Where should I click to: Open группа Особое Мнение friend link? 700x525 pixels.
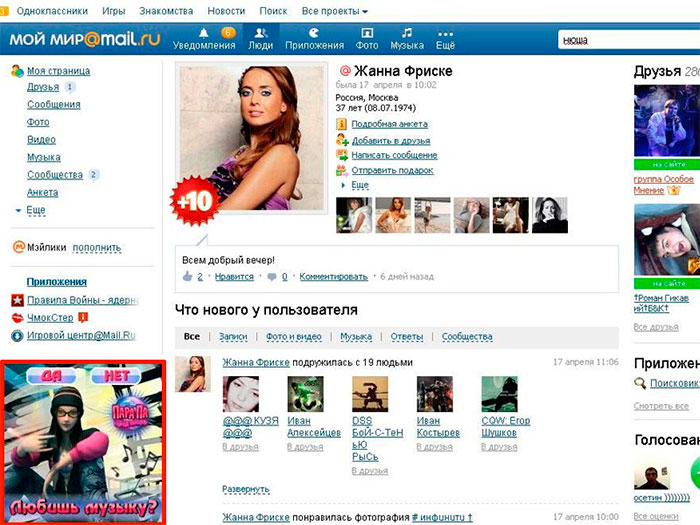[x=663, y=185]
